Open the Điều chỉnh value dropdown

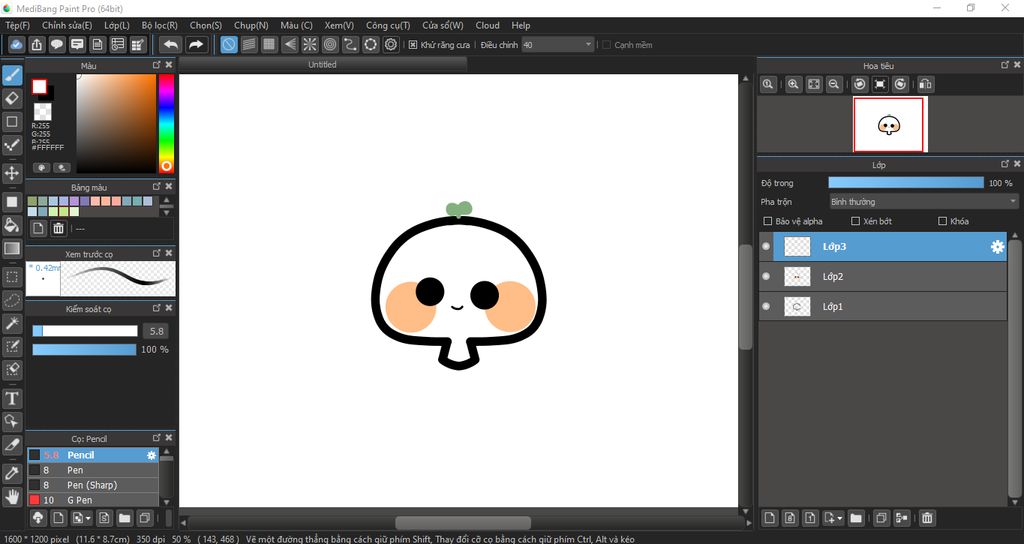558,45
